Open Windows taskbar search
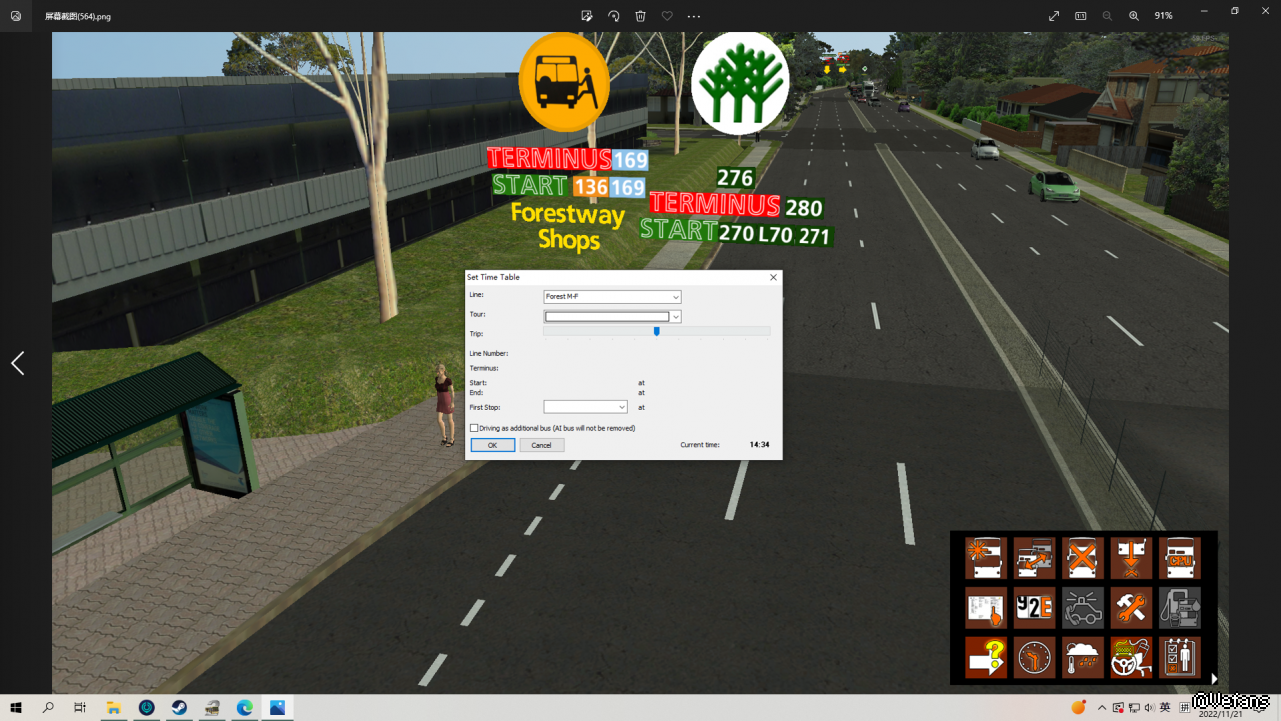This screenshot has height=721, width=1281. (48, 708)
